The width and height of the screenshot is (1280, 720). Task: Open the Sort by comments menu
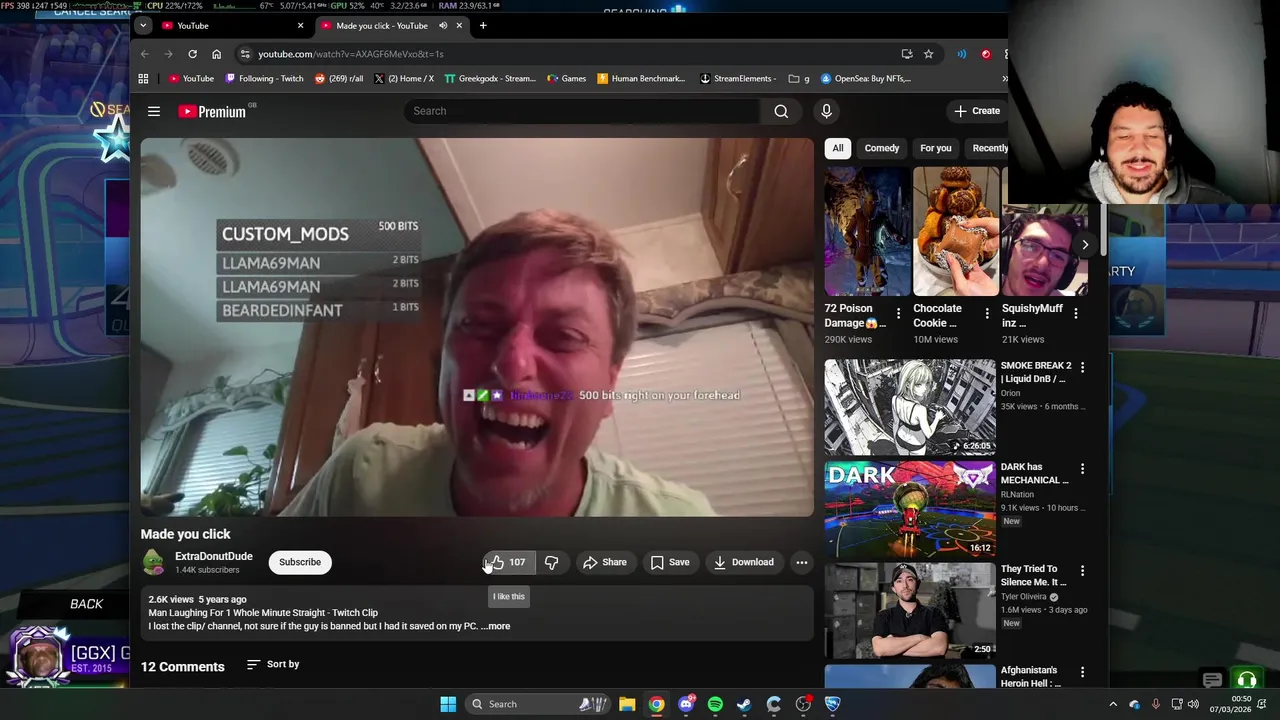273,664
